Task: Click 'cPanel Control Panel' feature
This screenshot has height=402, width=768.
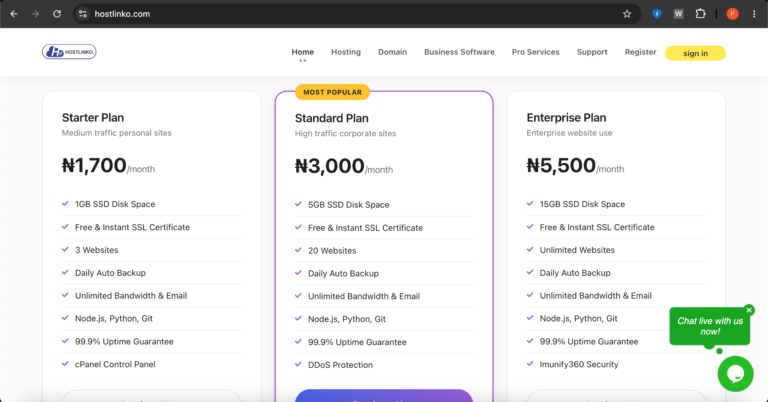Action: [x=115, y=364]
